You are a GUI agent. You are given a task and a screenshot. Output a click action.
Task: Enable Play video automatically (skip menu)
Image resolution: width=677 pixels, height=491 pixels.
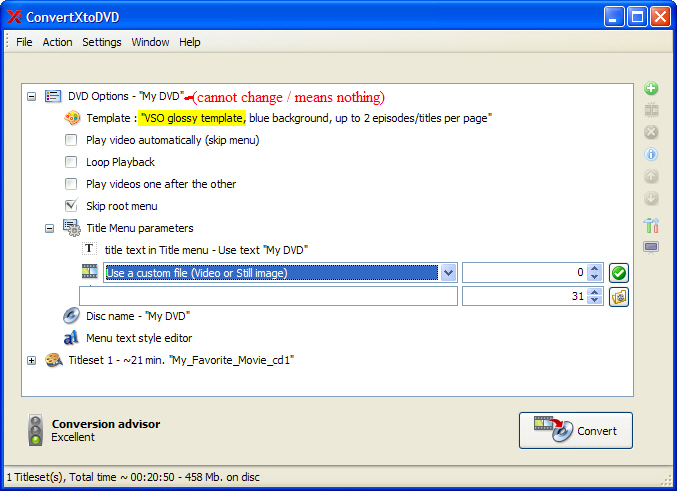(x=71, y=140)
